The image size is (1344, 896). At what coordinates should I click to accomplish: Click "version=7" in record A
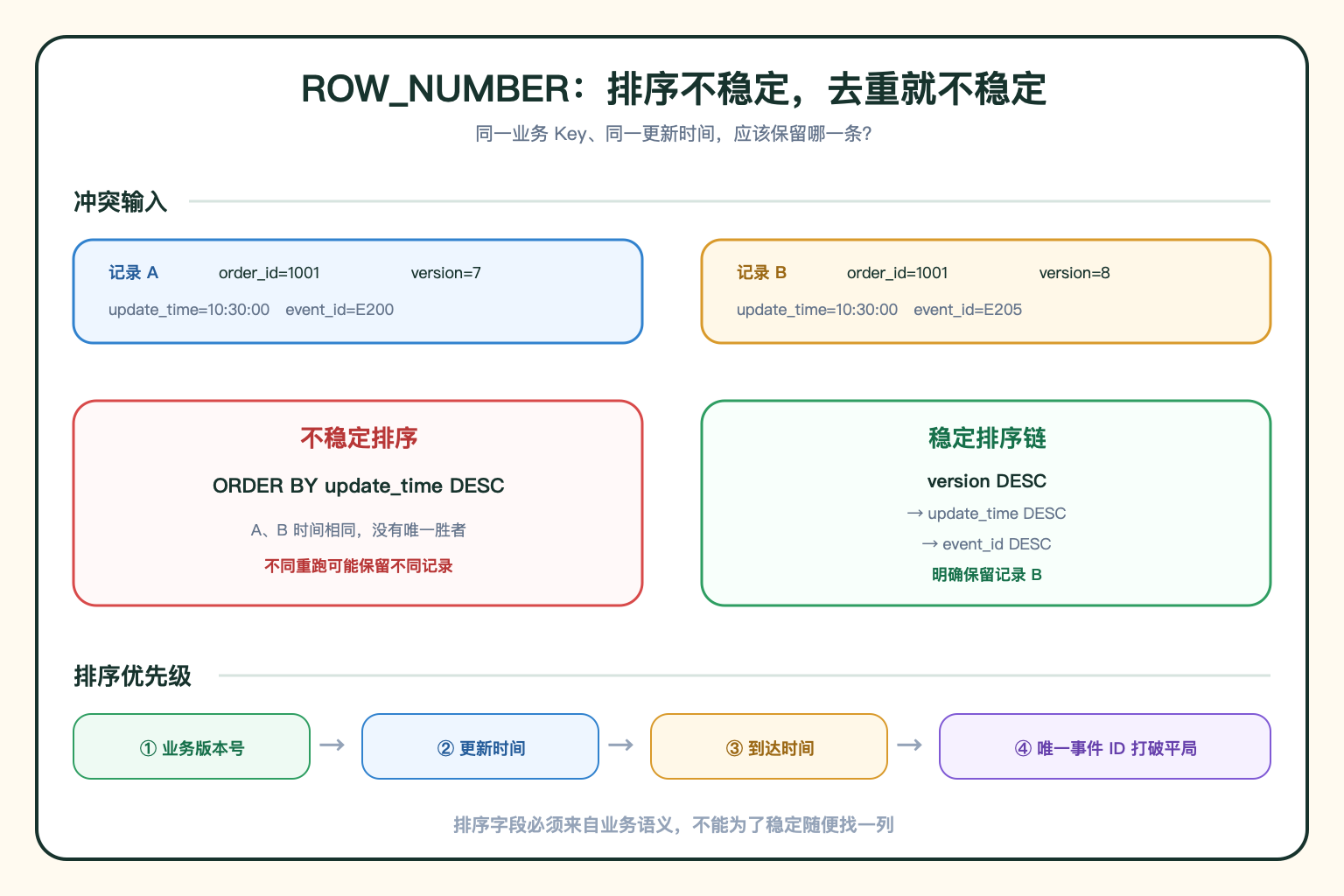[x=446, y=273]
